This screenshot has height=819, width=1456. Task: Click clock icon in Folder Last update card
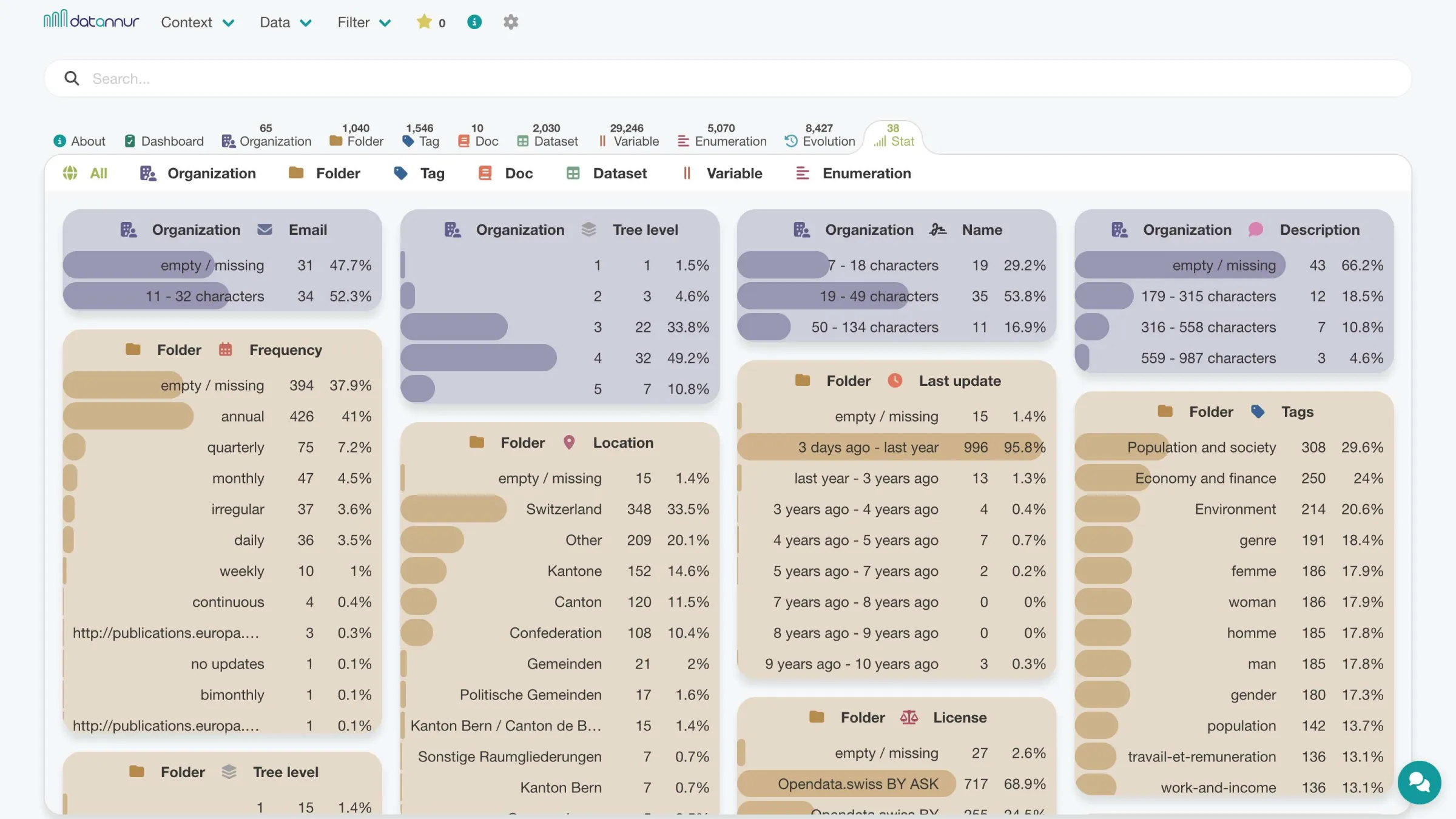click(x=895, y=381)
